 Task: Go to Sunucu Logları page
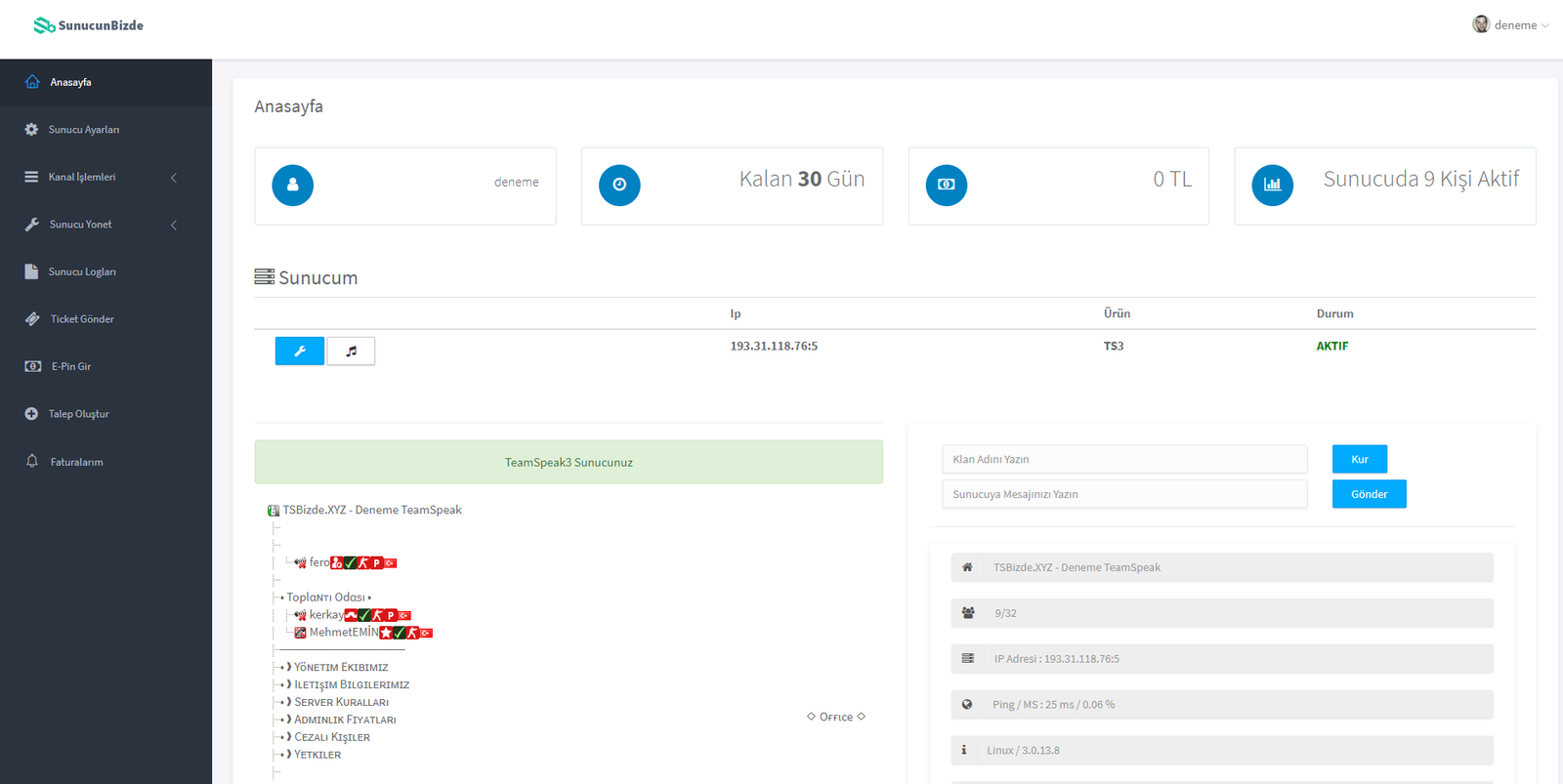pos(82,272)
